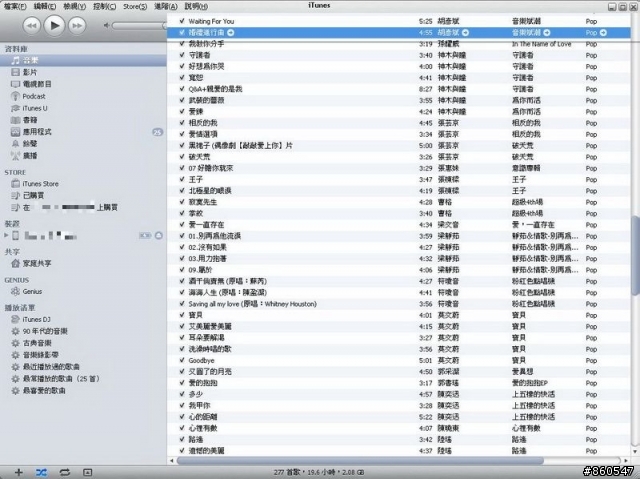640x479 pixels.
Task: Click the add playlist plus button
Action: tap(19, 472)
